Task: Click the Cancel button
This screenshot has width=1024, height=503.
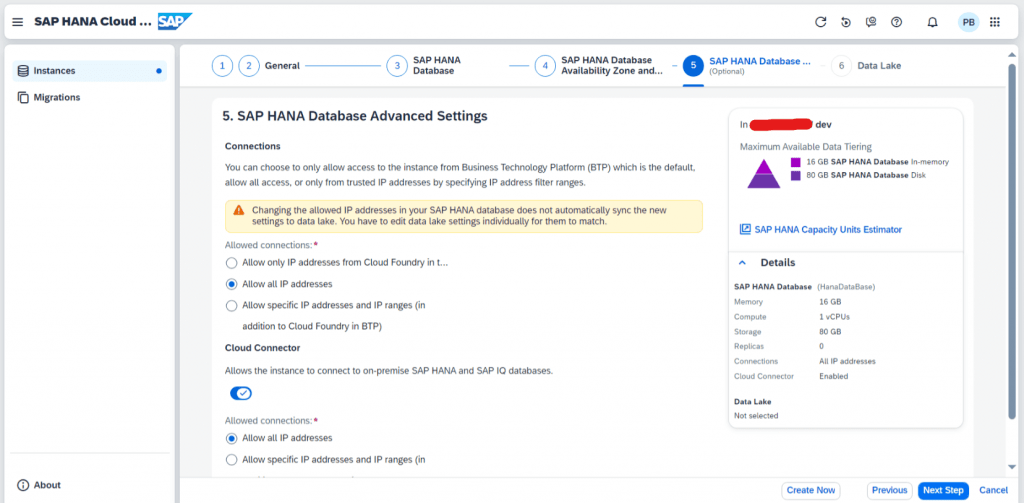Action: click(993, 491)
